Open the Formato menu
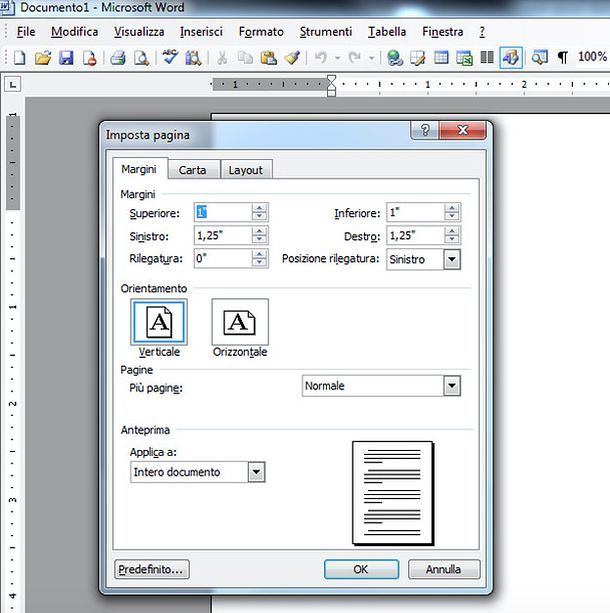The width and height of the screenshot is (610, 613). [x=261, y=32]
